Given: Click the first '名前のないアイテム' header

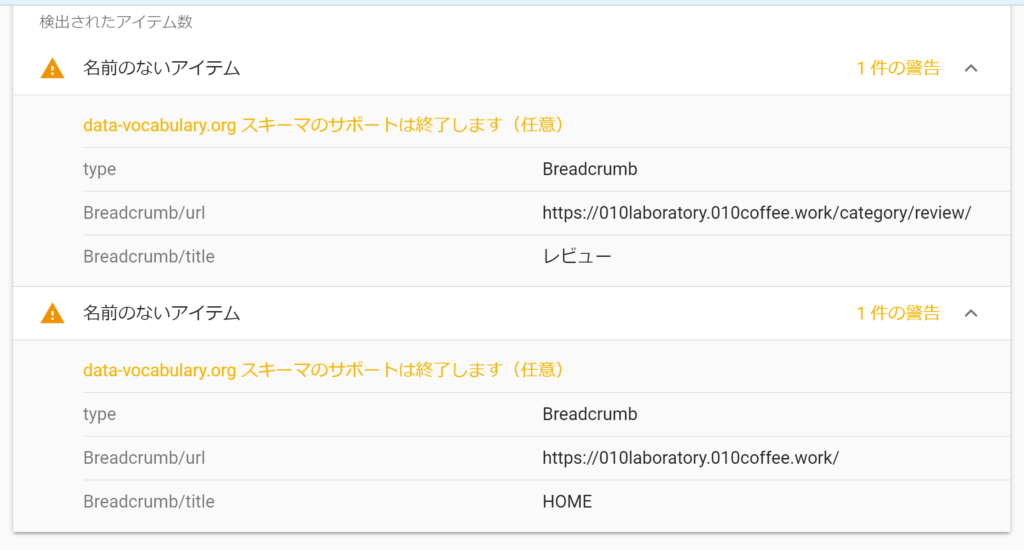Looking at the screenshot, I should click(161, 69).
